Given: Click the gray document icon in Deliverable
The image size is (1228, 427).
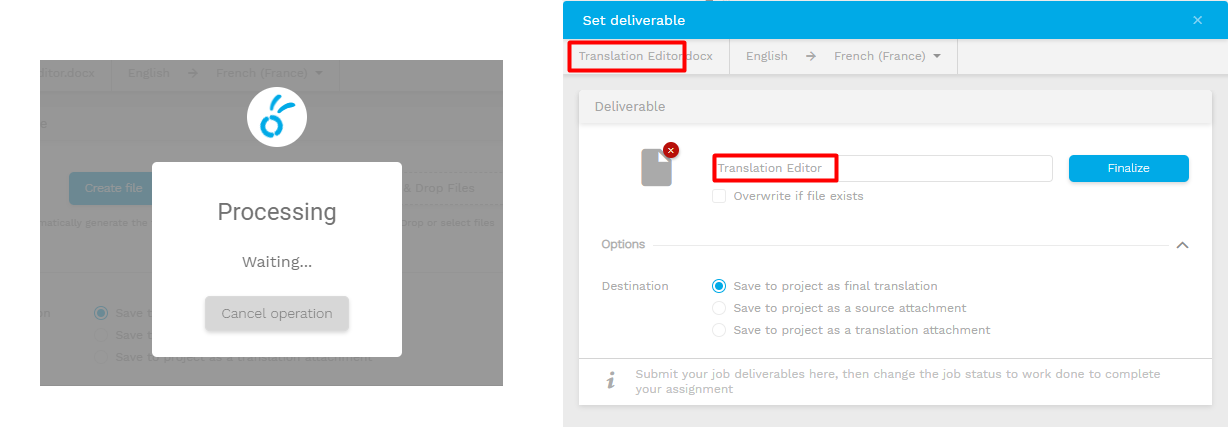Looking at the screenshot, I should tap(656, 168).
